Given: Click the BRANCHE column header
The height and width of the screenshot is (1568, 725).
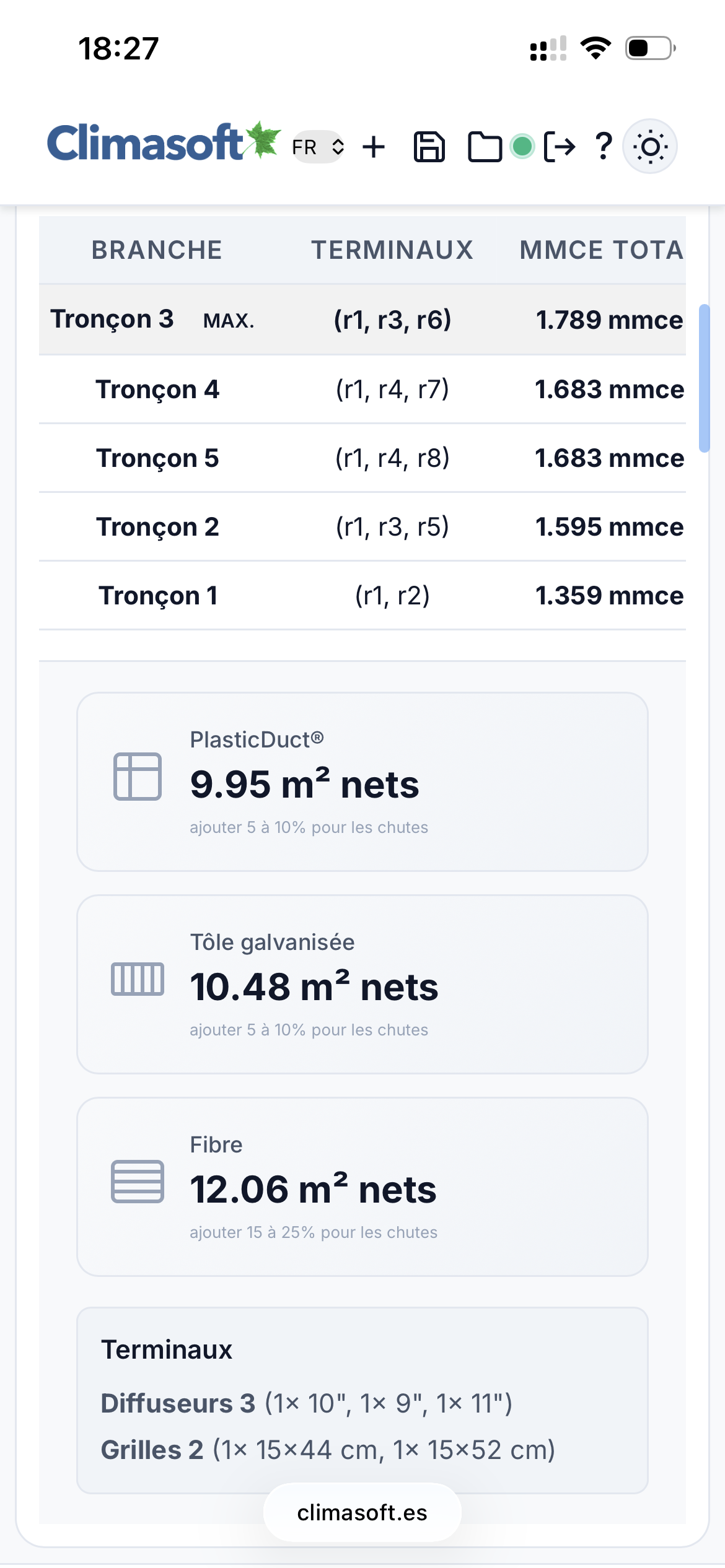Looking at the screenshot, I should coord(157,250).
